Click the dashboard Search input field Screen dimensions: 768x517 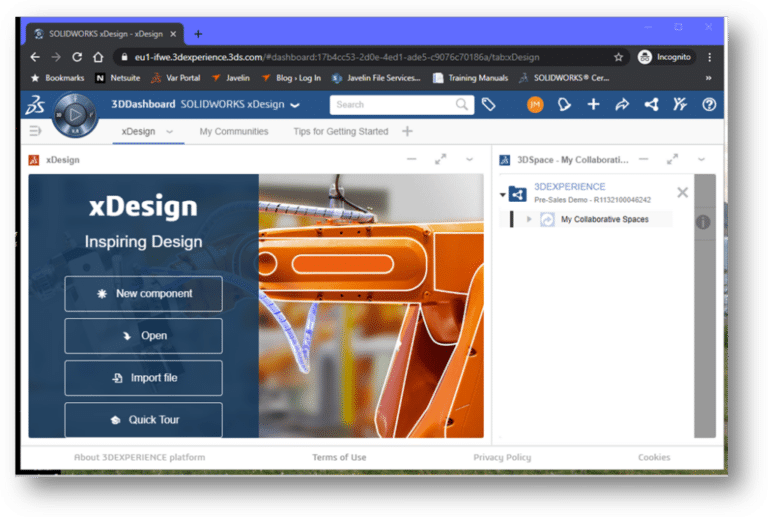[393, 104]
